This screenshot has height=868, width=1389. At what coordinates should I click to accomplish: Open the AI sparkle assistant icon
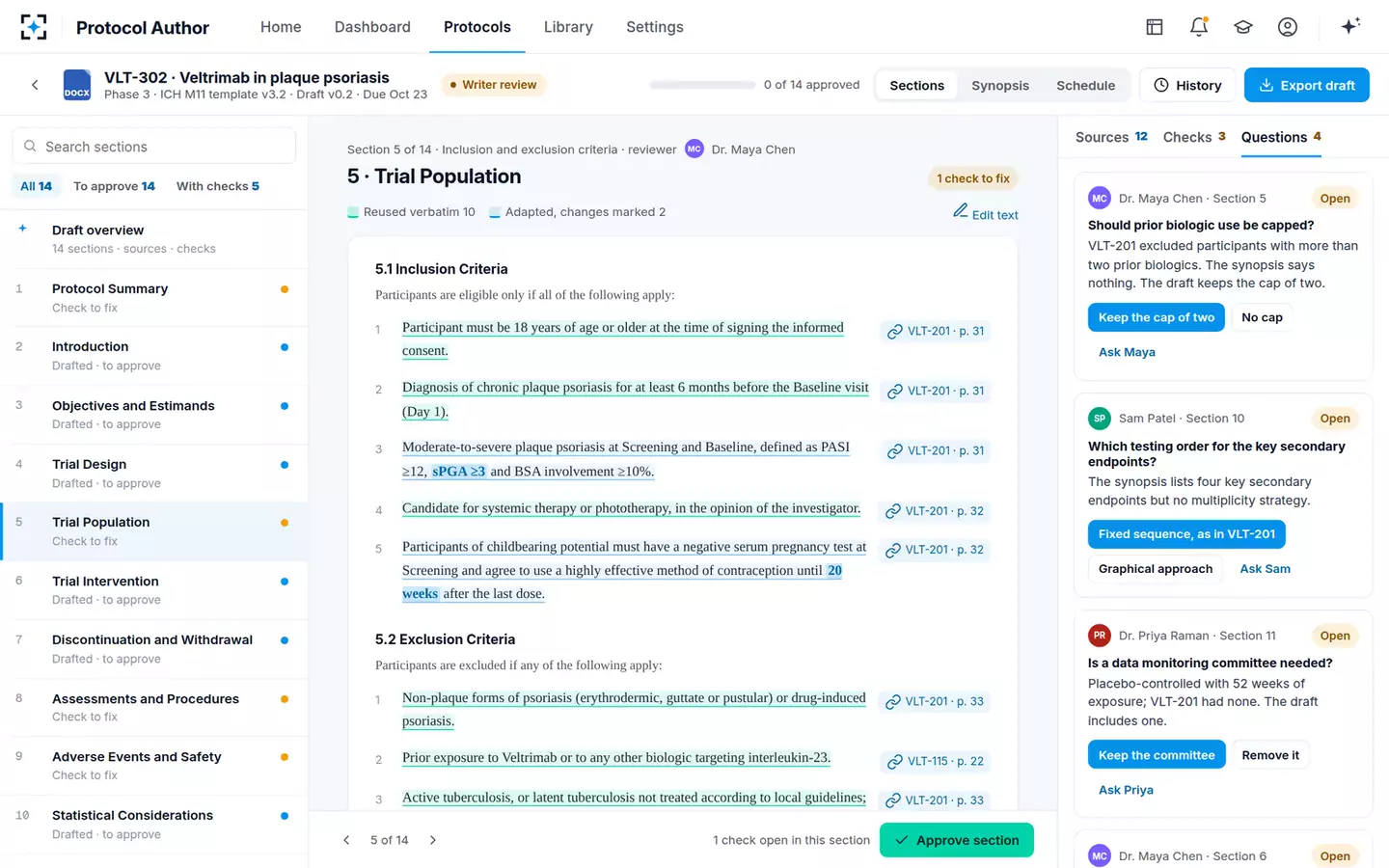click(x=1350, y=26)
